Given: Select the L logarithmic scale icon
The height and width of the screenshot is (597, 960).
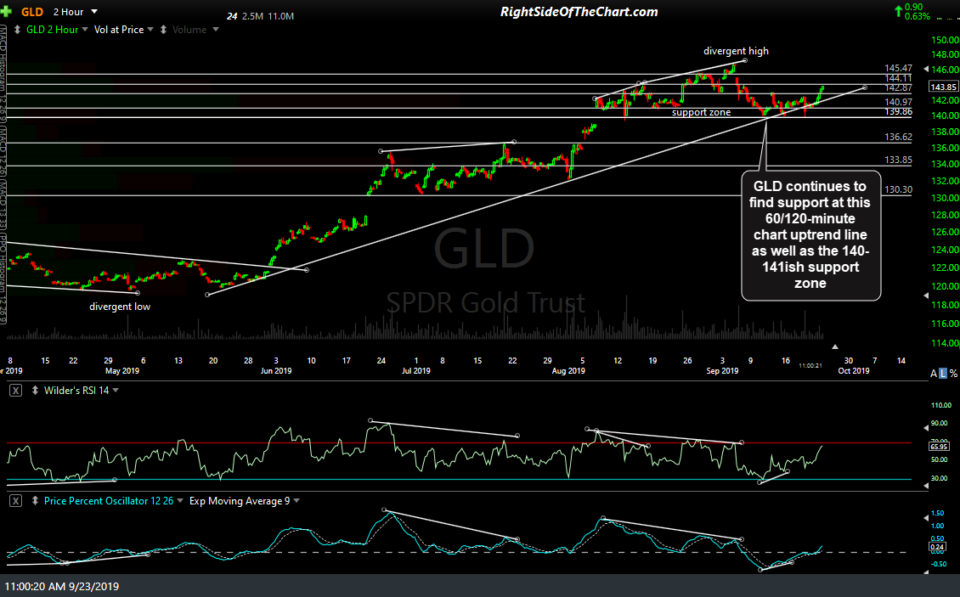Looking at the screenshot, I should 943,373.
